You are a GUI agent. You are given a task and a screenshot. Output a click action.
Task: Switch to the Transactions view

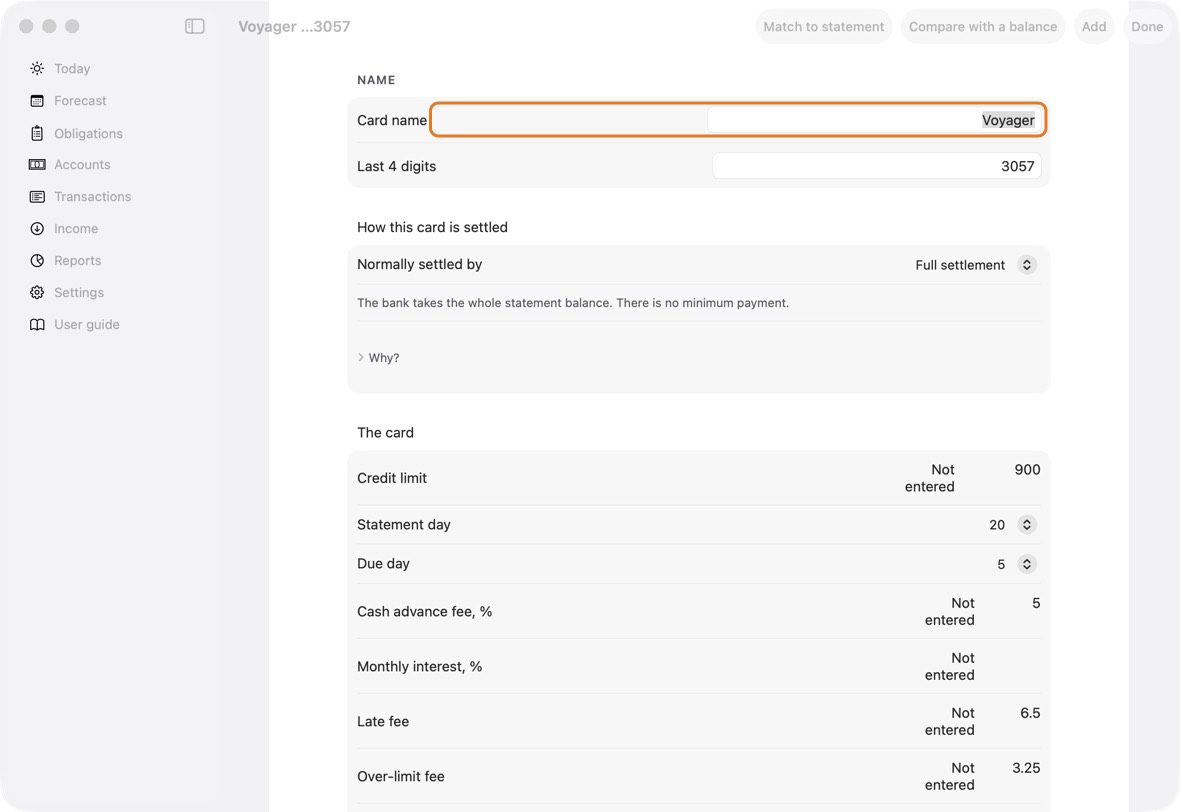point(93,196)
